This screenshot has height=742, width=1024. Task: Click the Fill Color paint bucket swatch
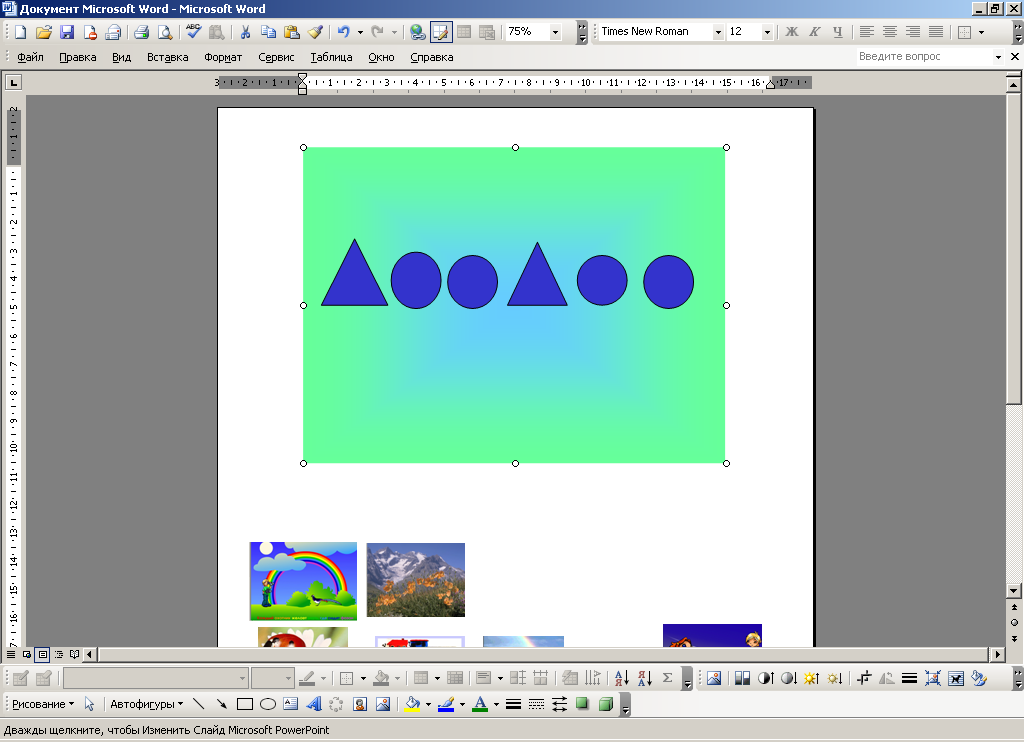click(x=411, y=704)
